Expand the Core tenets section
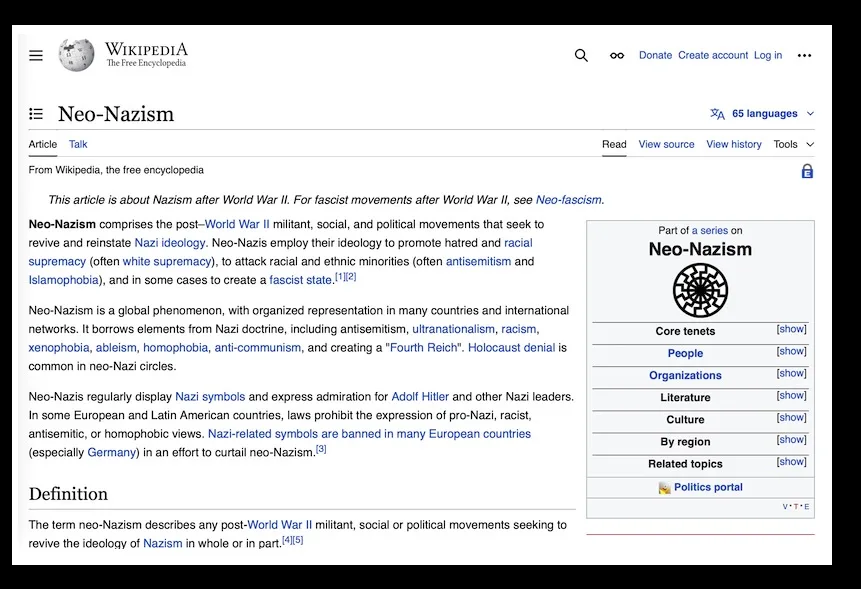 coord(791,329)
